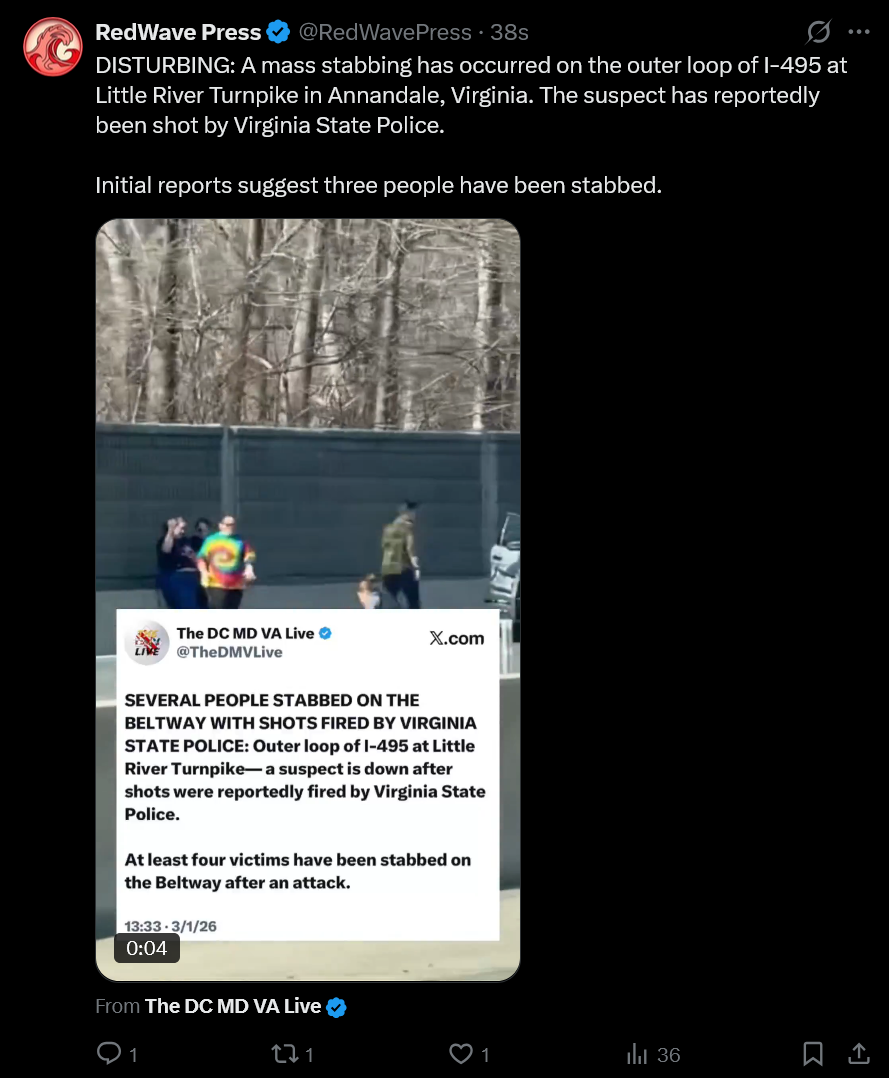Screen dimensions: 889x1078
Task: Like the post with the heart icon
Action: (x=461, y=1054)
